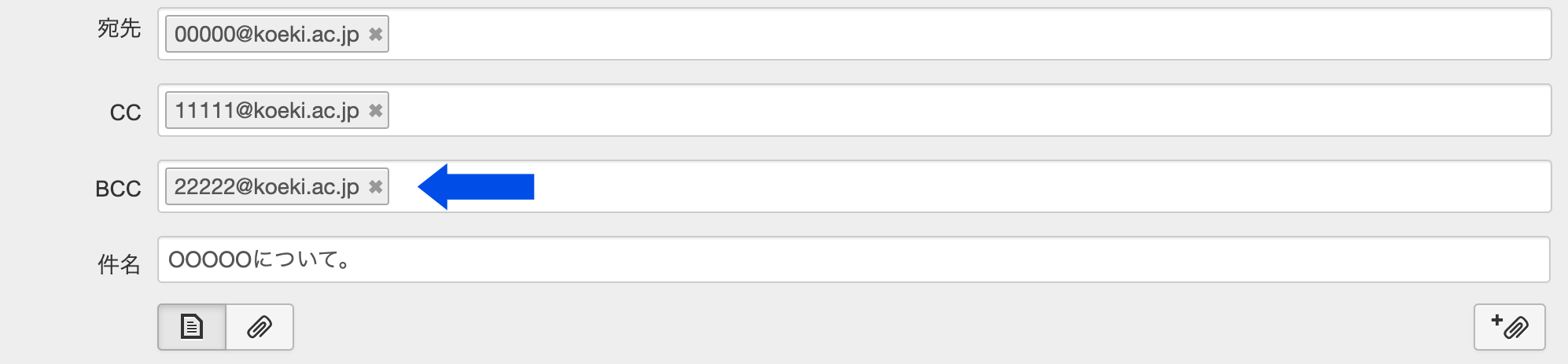
Task: Remove the 00000@koeki.ac.jp recipient chip
Action: [x=376, y=35]
